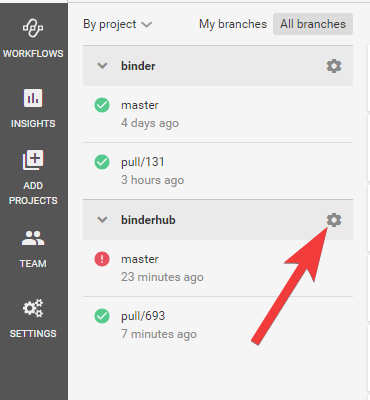370x400 pixels.
Task: Click the Add Projects icon
Action: click(x=33, y=160)
